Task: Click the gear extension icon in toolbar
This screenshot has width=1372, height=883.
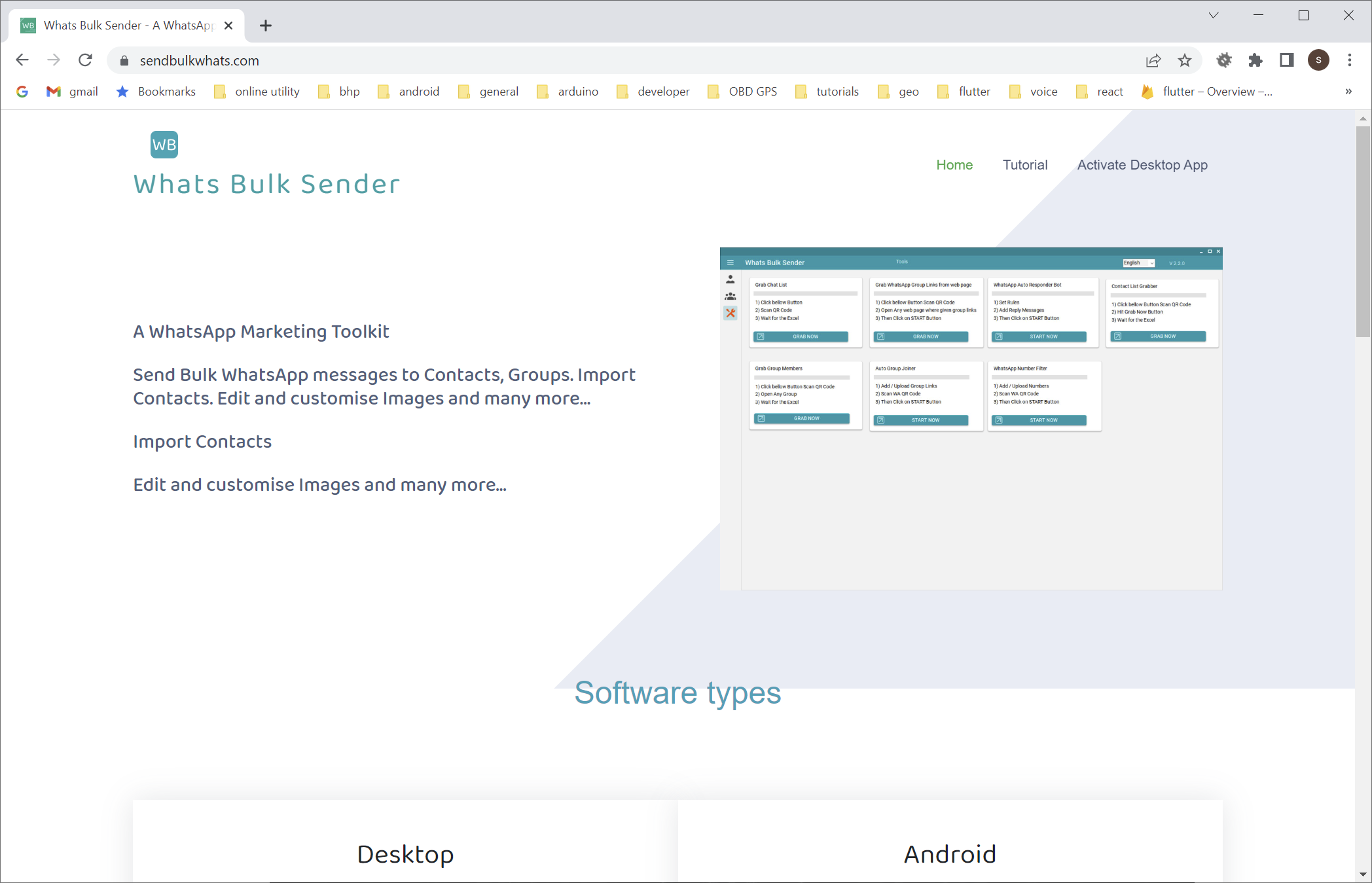Action: (1224, 60)
